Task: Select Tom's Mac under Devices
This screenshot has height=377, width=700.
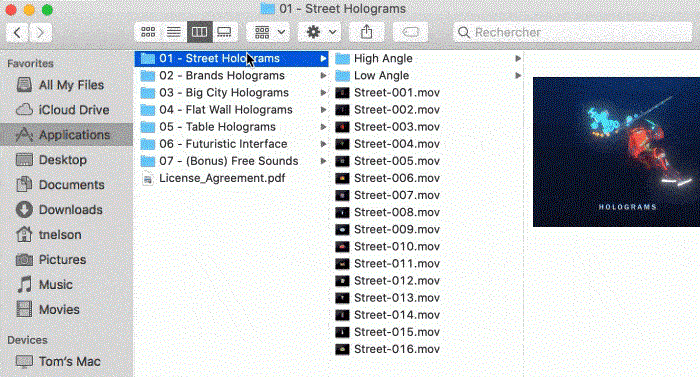Action: (x=67, y=361)
